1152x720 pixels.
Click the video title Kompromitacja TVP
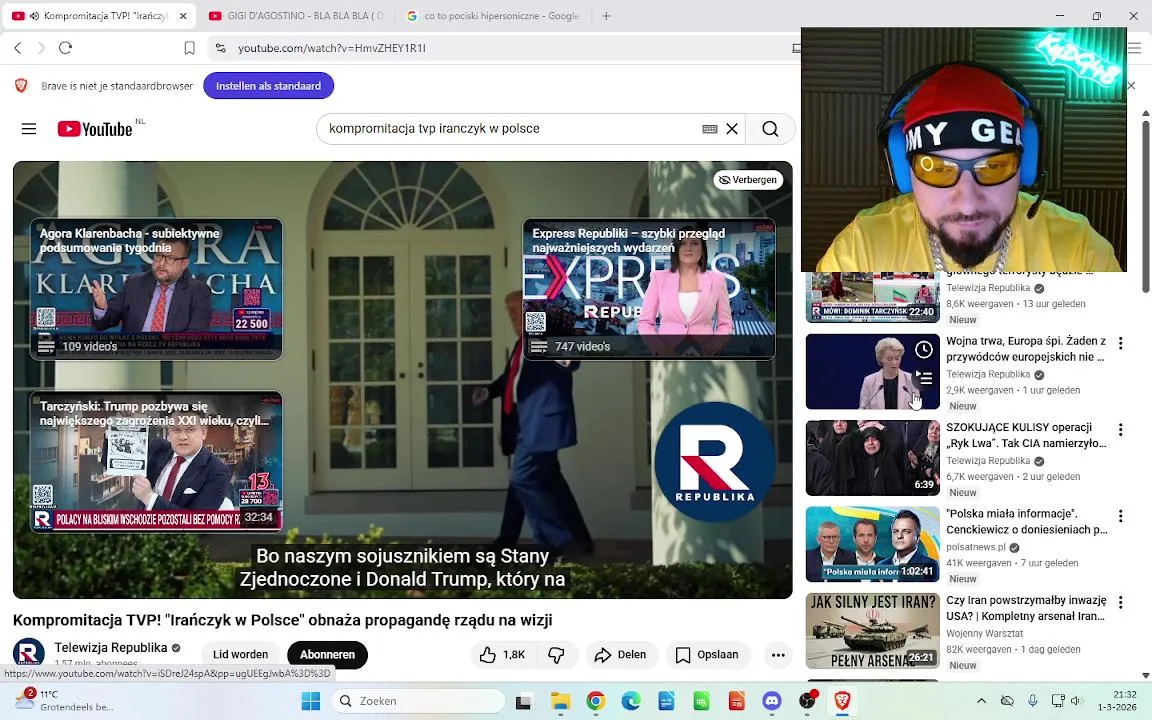[x=282, y=620]
